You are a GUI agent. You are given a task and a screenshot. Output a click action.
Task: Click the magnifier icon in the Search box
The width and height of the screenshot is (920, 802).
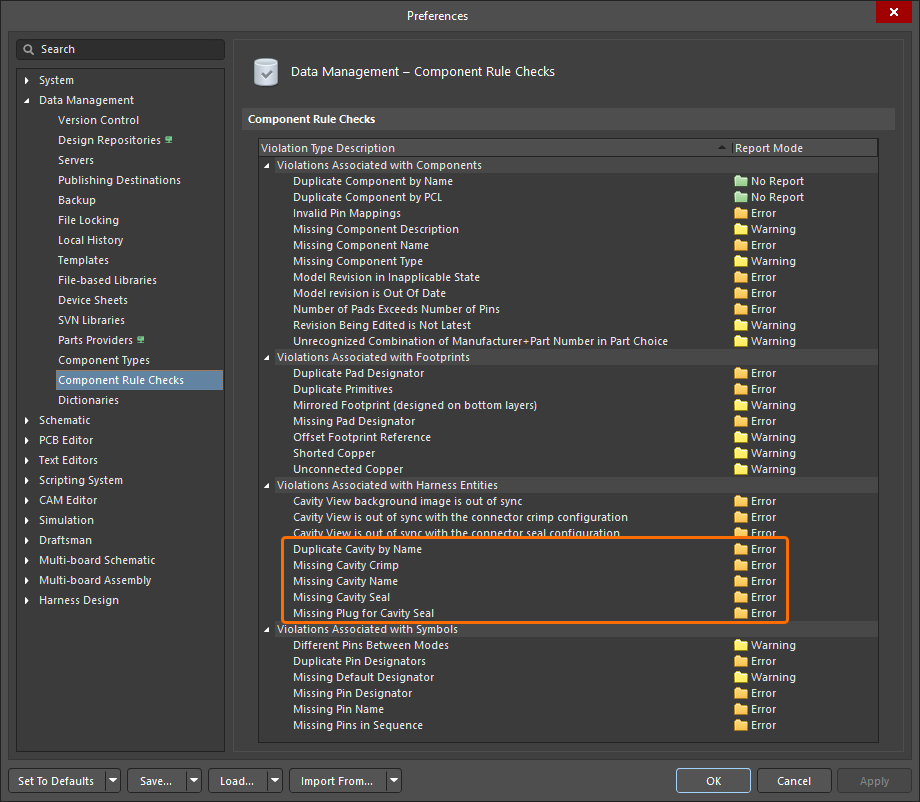pos(28,49)
